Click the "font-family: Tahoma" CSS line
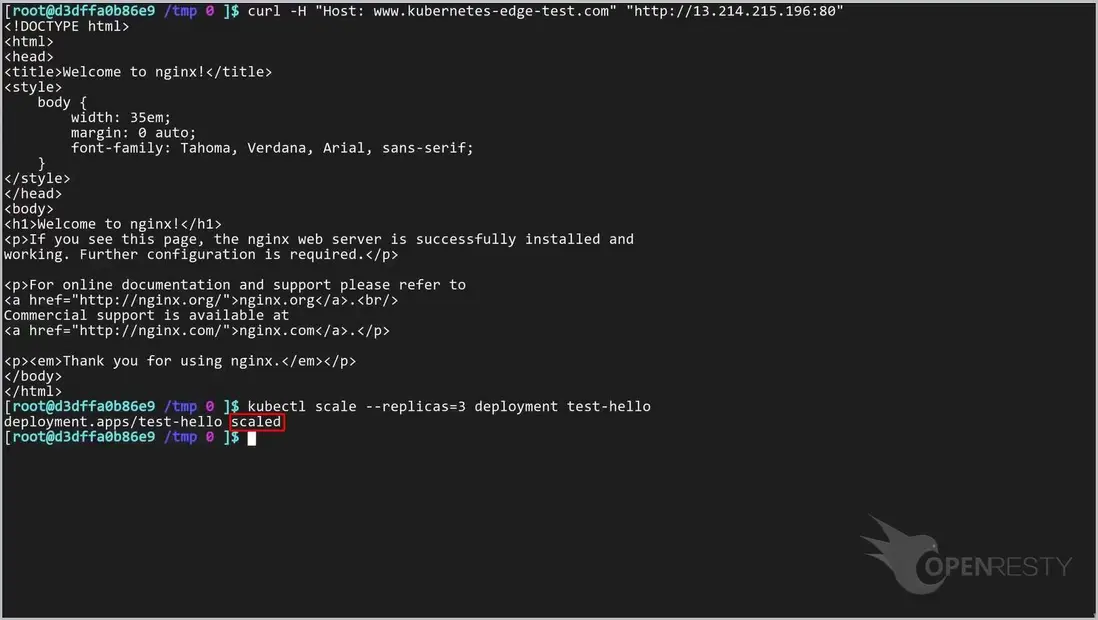 pos(272,148)
